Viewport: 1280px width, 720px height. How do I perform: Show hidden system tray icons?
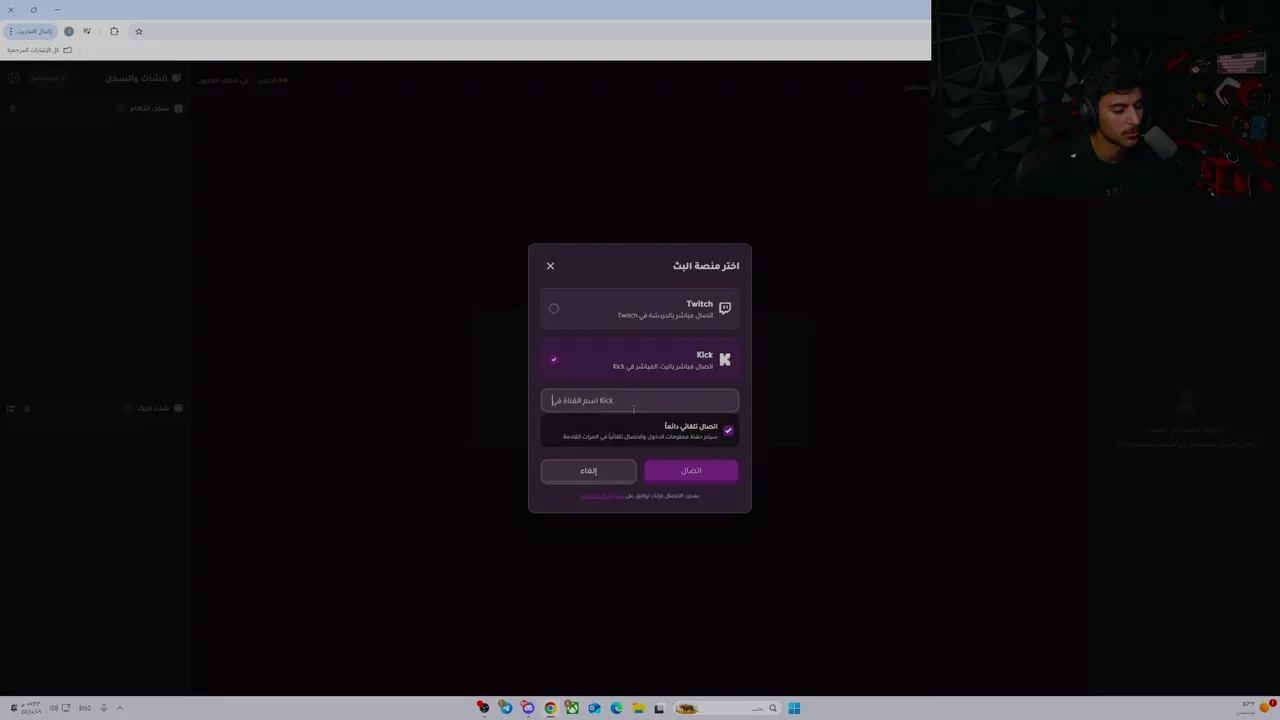120,708
